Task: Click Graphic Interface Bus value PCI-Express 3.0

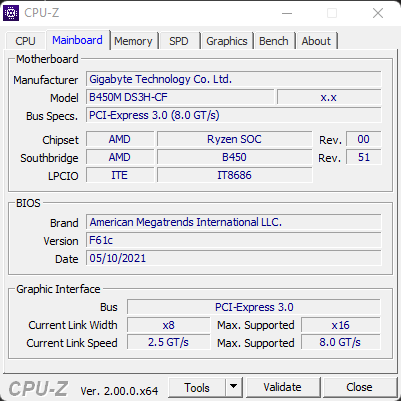Action: coord(254,307)
